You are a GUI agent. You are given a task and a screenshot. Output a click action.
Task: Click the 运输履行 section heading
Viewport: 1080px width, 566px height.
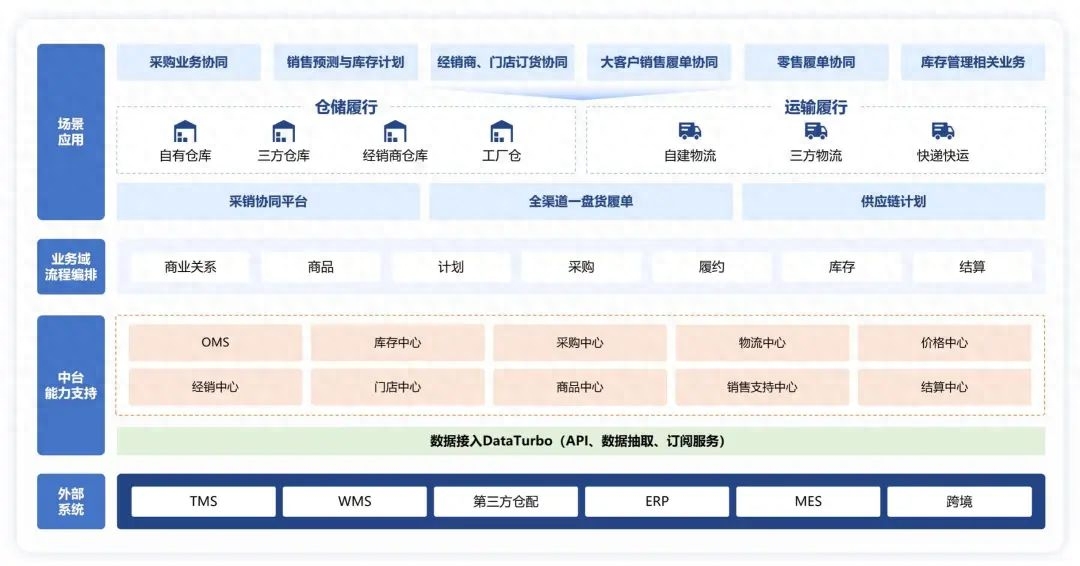point(816,107)
